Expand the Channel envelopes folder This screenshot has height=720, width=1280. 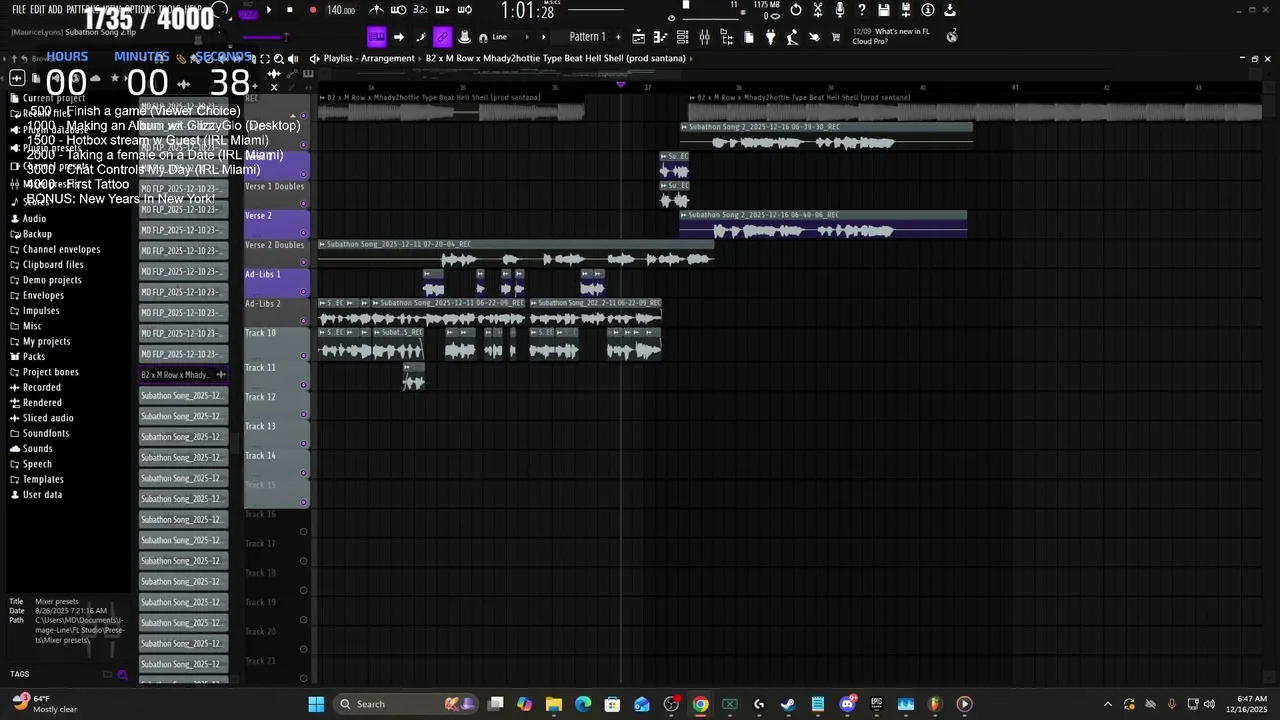tap(61, 249)
